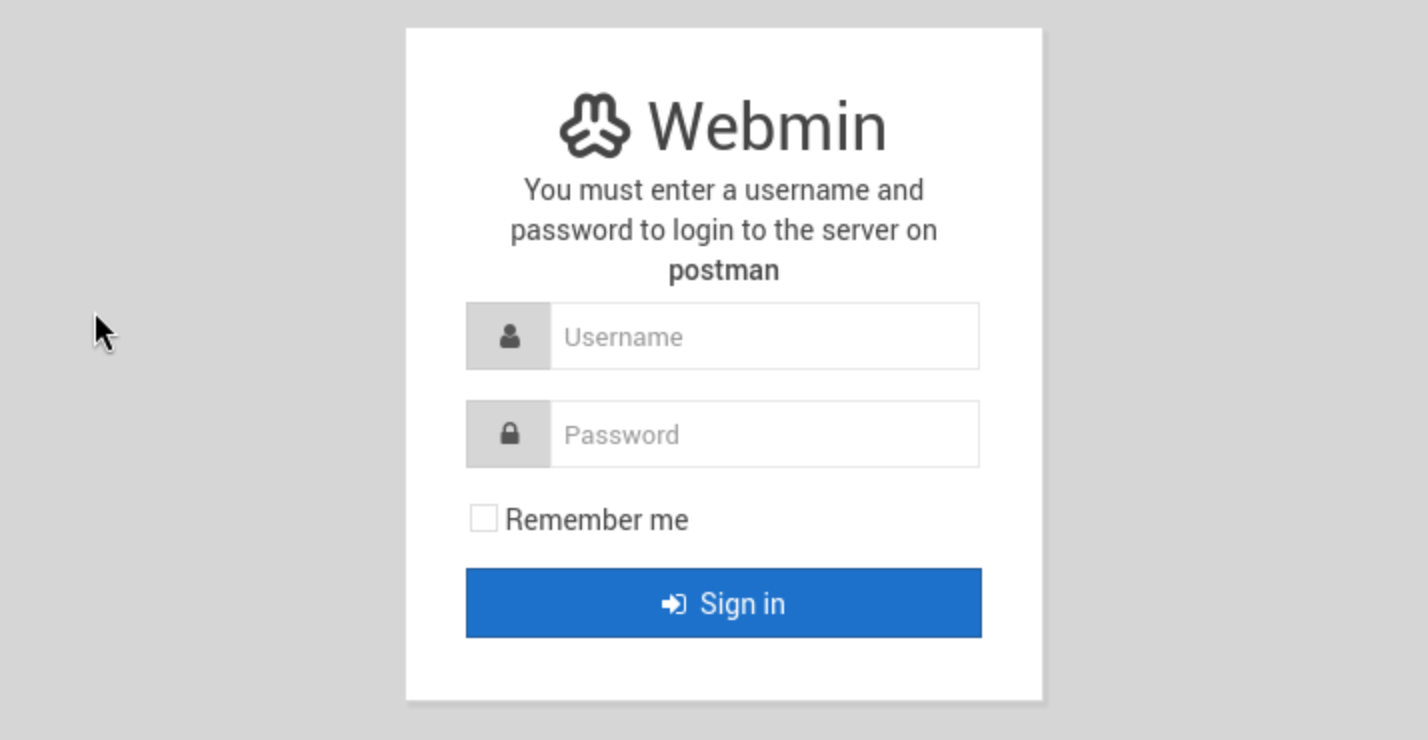Screen dimensions: 1428x740
Task: Click the bold "postman" hostname text
Action: tap(723, 270)
